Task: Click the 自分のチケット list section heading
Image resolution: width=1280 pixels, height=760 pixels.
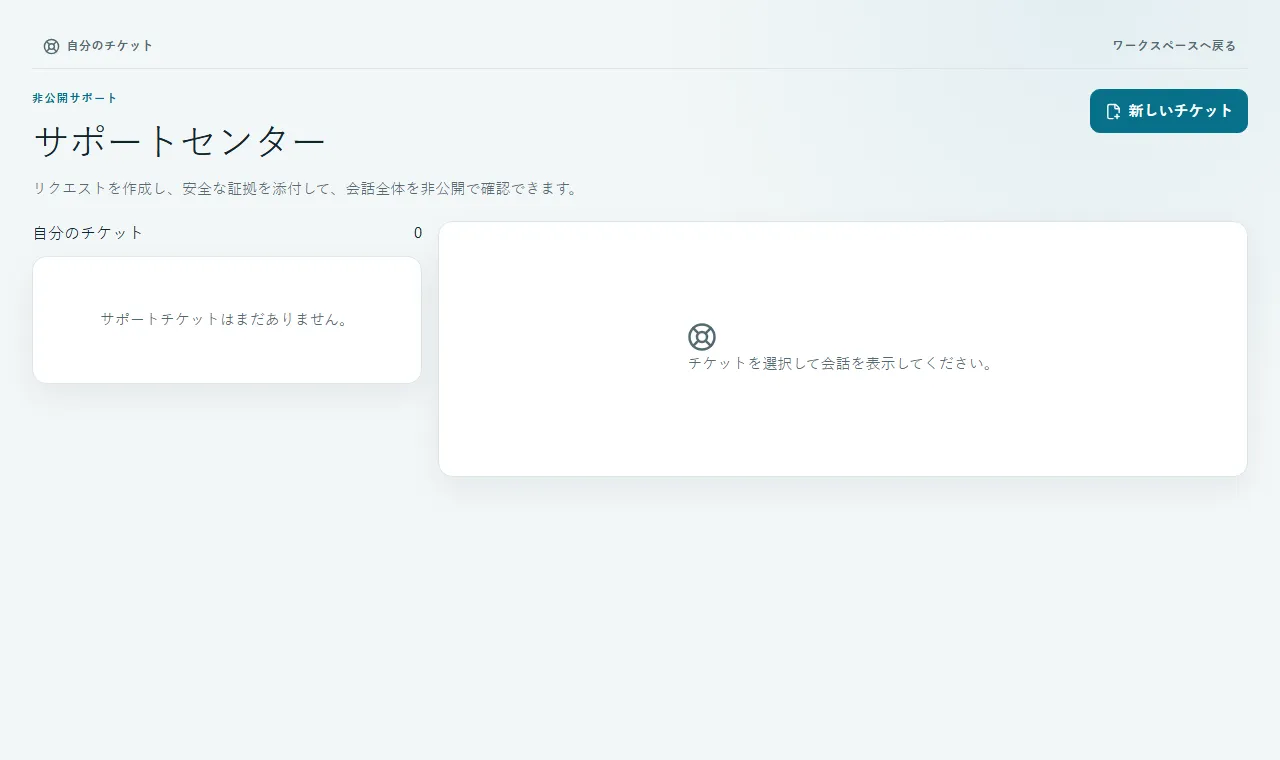Action: [x=88, y=233]
